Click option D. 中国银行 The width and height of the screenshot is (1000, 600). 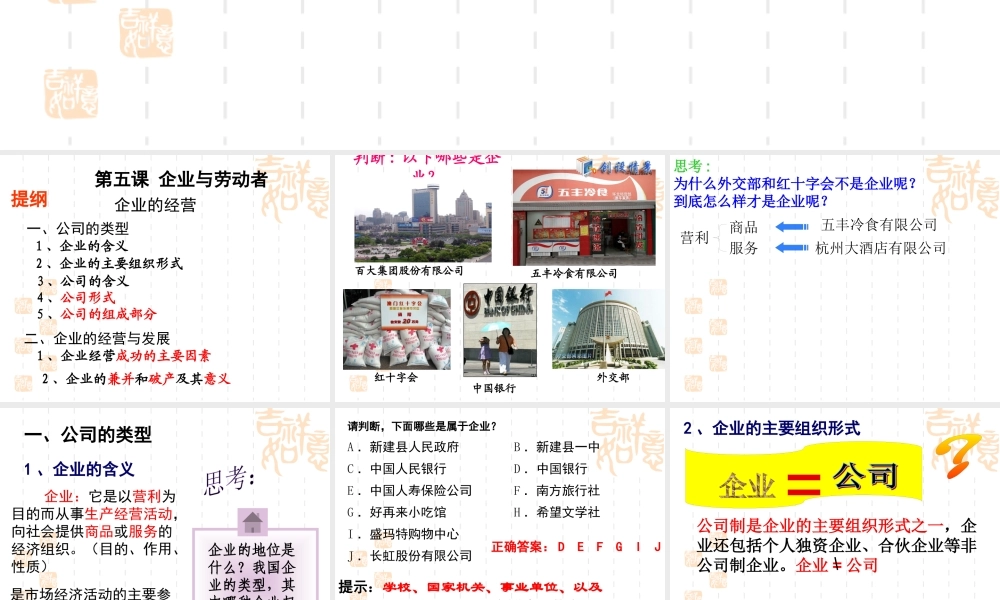(x=550, y=469)
